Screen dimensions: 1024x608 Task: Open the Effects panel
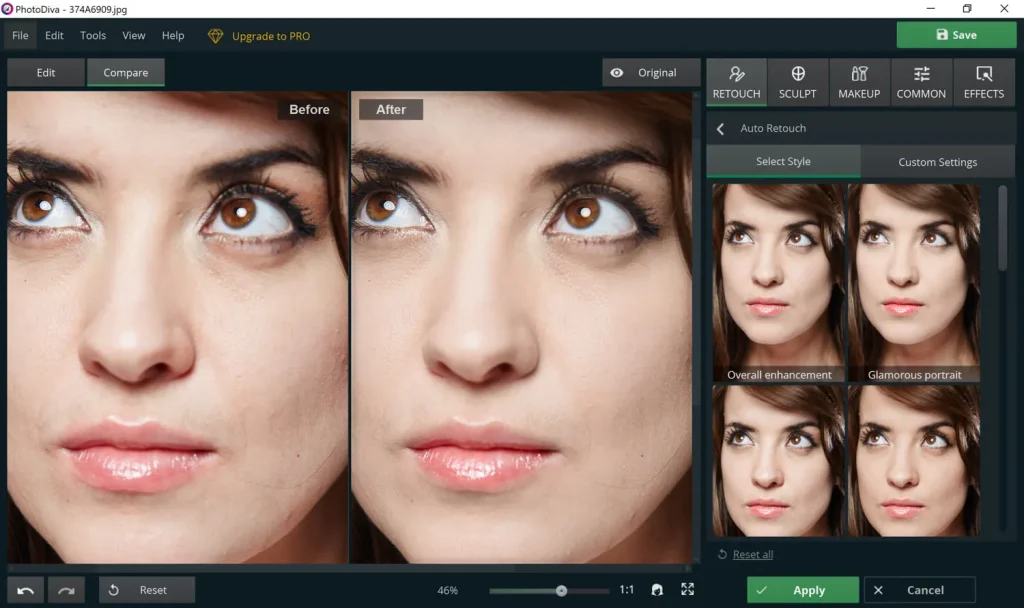[984, 82]
